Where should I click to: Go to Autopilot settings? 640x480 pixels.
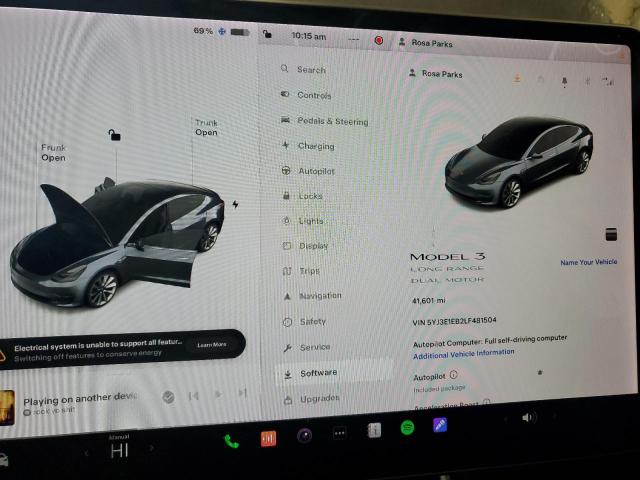[308, 171]
